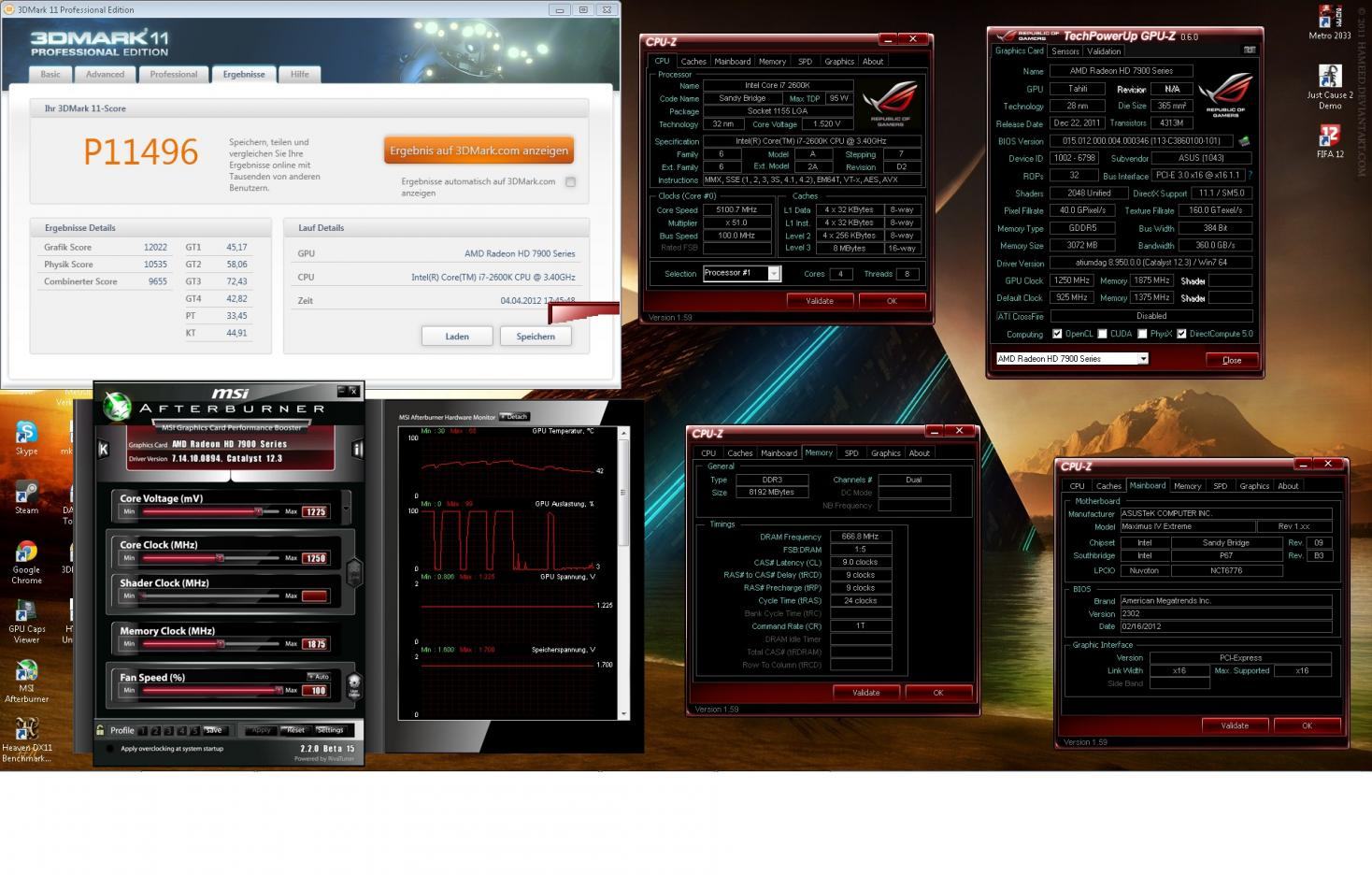
Task: Click Memory Clock value field 1875
Action: coord(315,644)
